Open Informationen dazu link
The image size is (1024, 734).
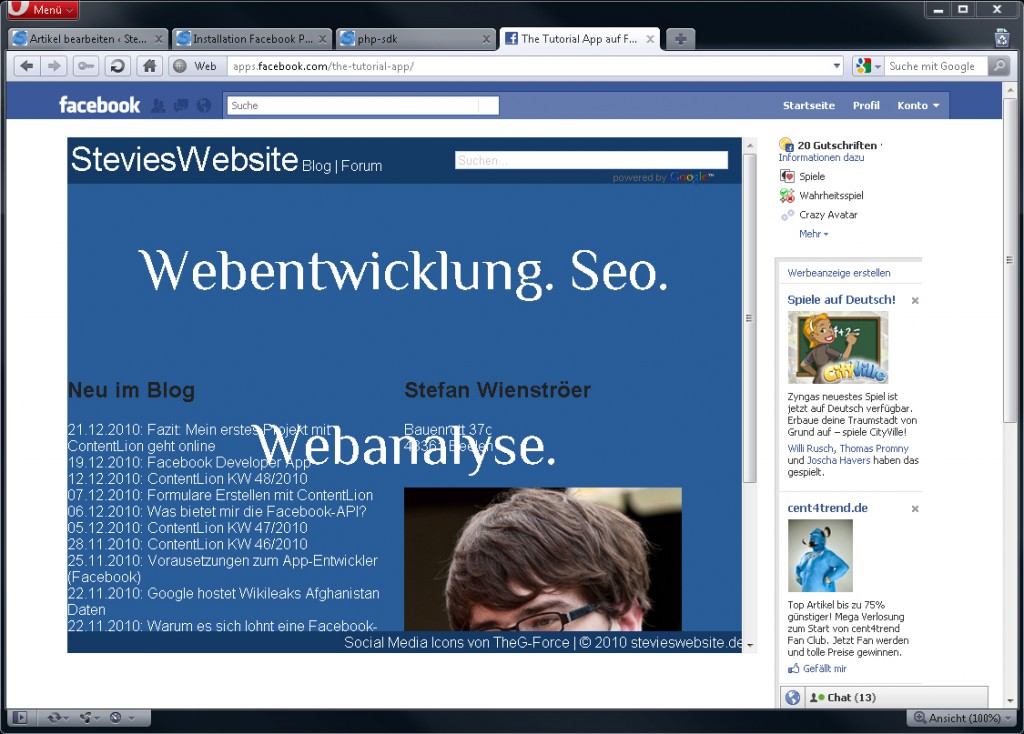point(821,157)
